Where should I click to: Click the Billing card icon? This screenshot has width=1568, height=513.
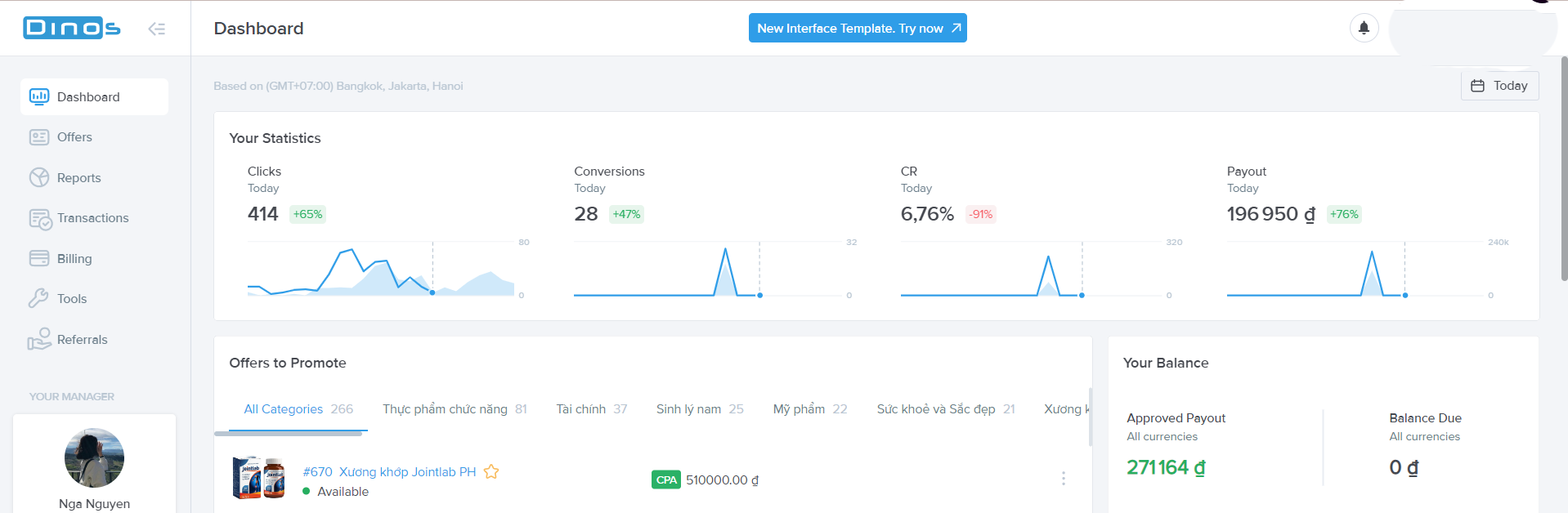click(38, 258)
